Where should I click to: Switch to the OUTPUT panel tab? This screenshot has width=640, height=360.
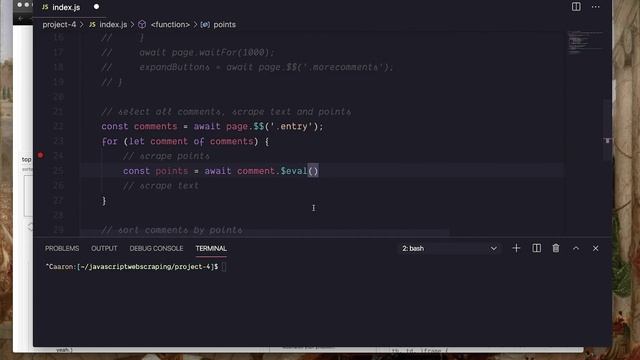tap(104, 249)
